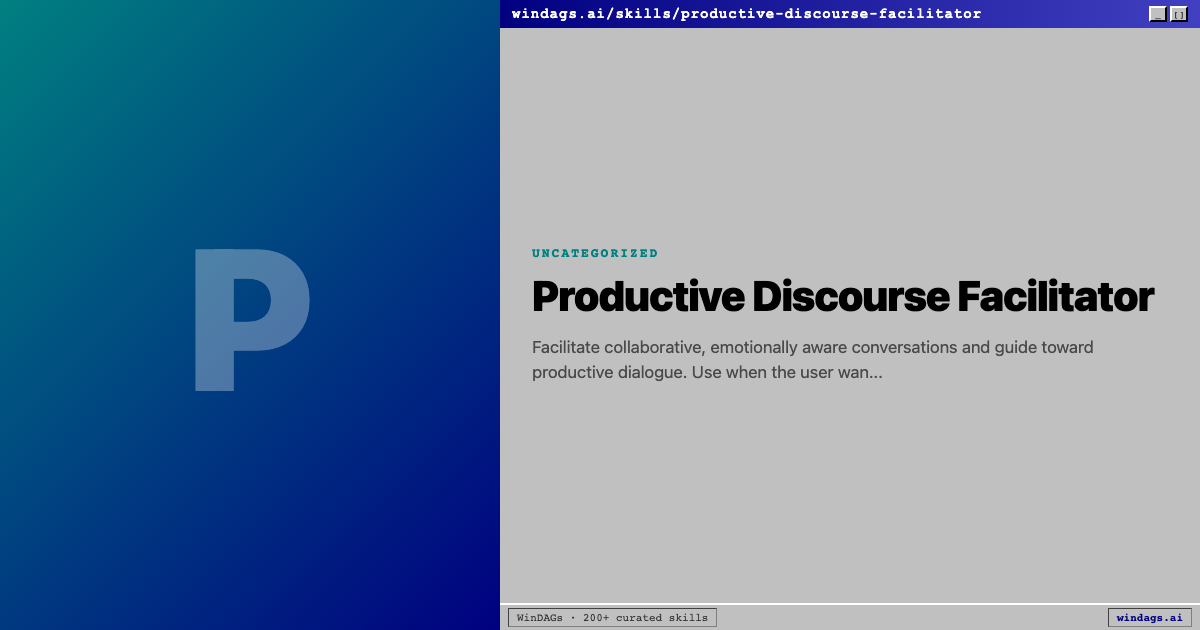This screenshot has height=630, width=1200.
Task: Click "productive-discourse-facilitator" slug in the title bar
Action: tap(831, 14)
